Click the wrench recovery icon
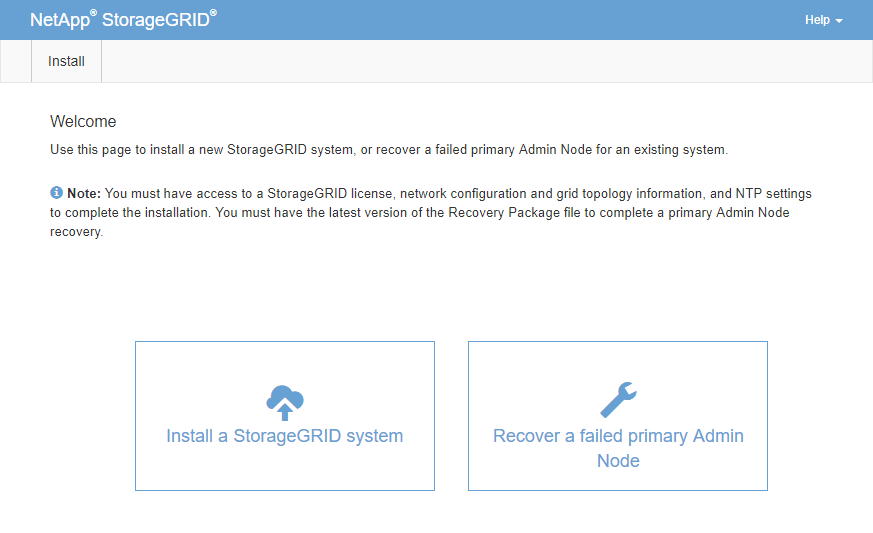873x533 pixels. (618, 400)
